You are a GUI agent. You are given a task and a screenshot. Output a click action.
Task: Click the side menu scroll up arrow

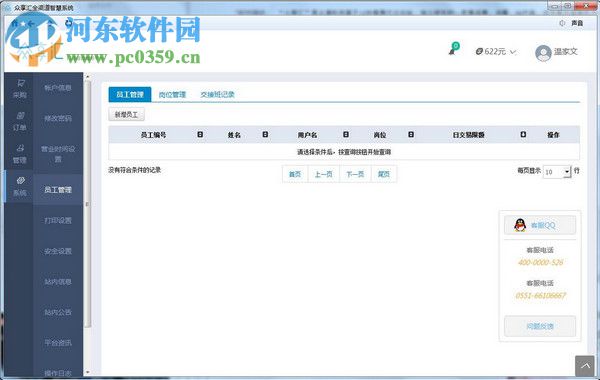pos(87,77)
